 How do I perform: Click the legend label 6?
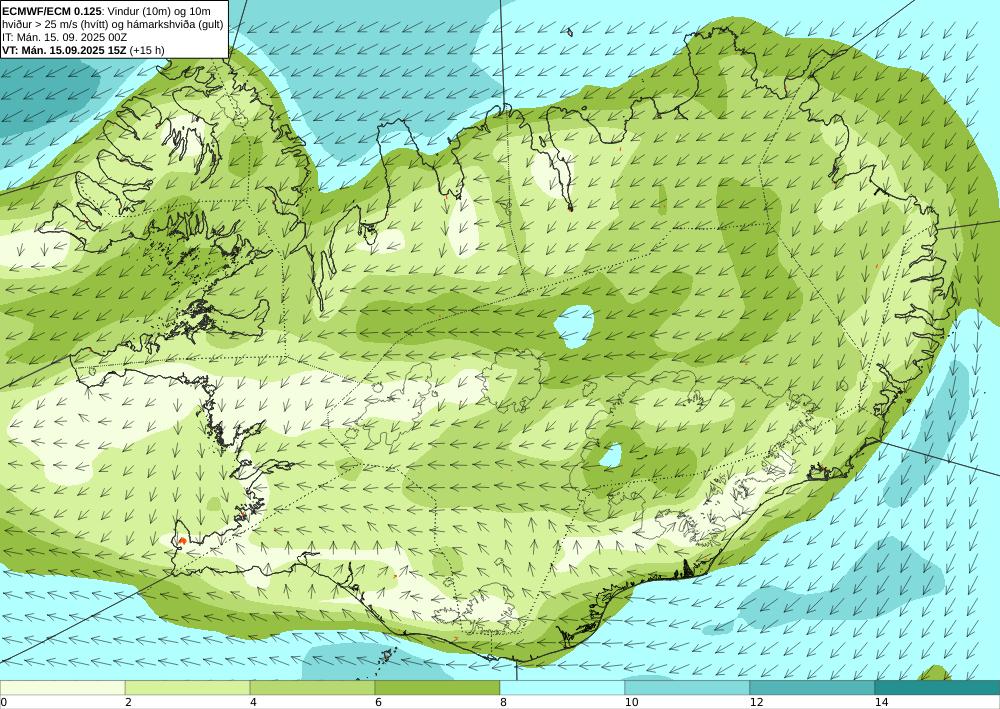(378, 702)
